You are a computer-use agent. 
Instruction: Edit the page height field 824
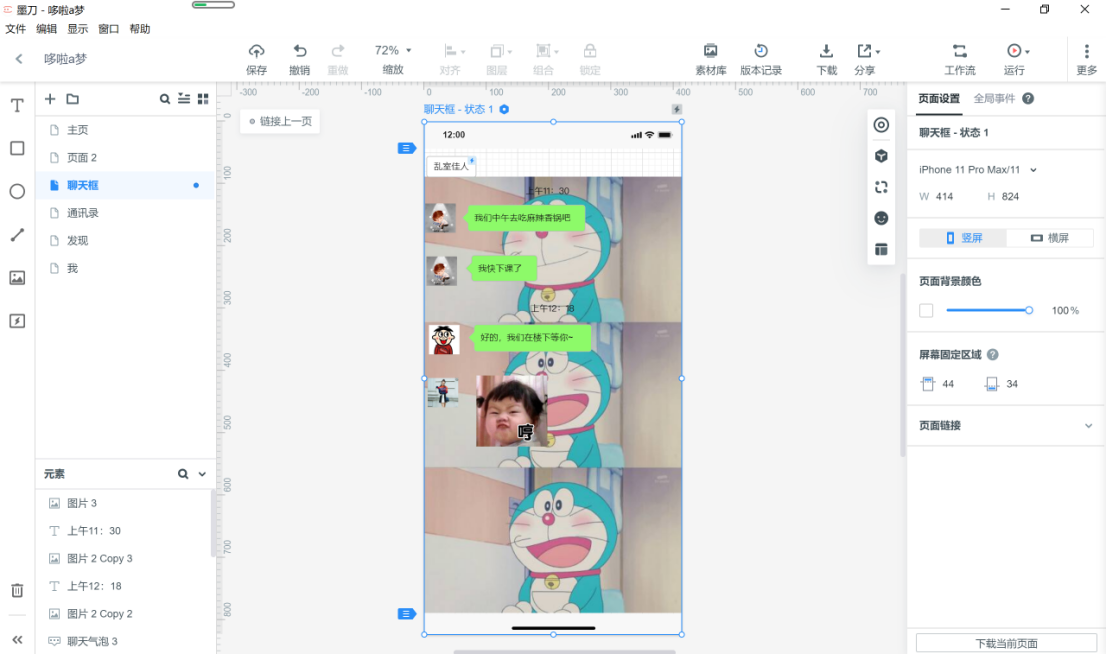1010,197
